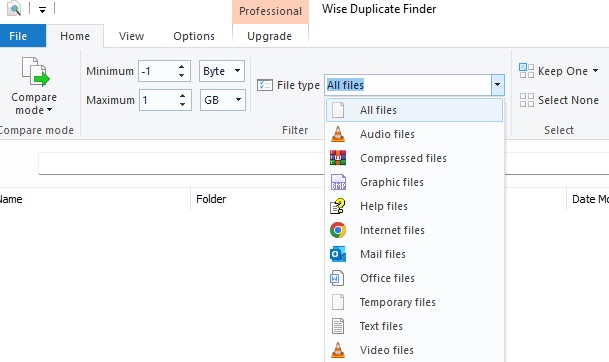Switch to the View ribbon tab
The width and height of the screenshot is (609, 362).
pos(131,36)
